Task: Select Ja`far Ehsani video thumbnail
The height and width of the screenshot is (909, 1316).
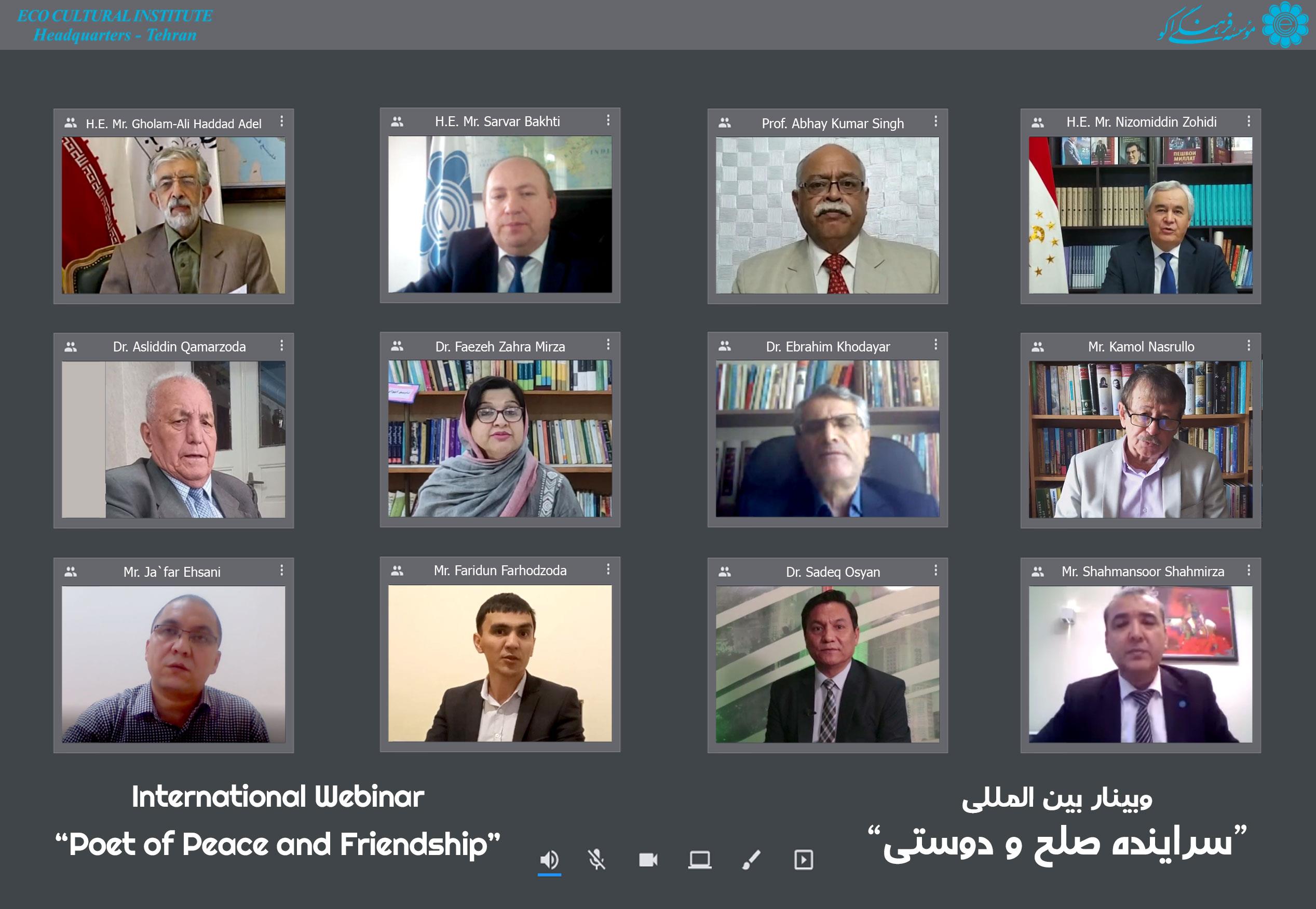Action: click(x=174, y=664)
